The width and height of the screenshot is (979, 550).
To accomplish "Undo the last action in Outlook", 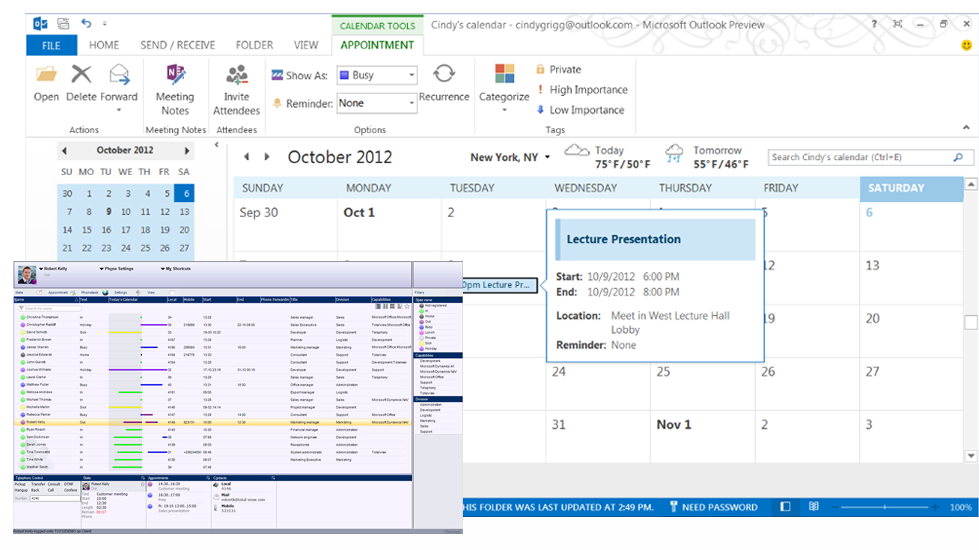I will pyautogui.click(x=86, y=23).
